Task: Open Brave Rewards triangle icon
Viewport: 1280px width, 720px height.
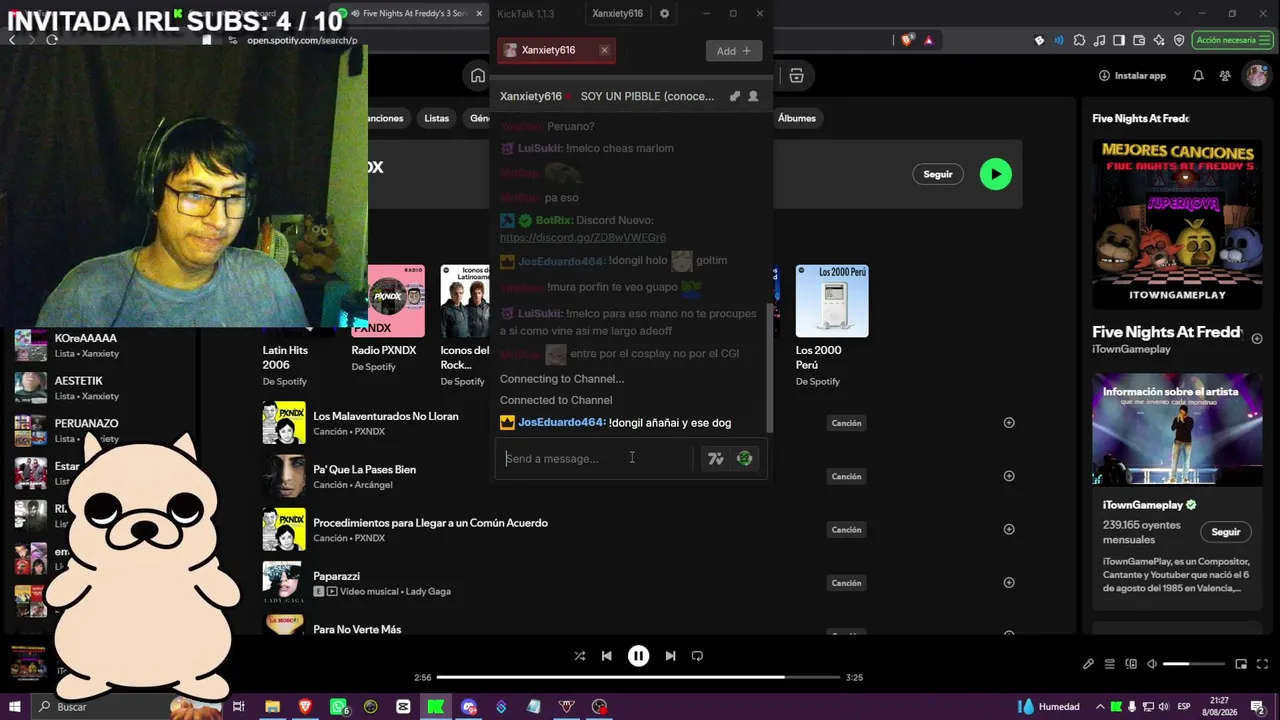Action: [x=928, y=40]
